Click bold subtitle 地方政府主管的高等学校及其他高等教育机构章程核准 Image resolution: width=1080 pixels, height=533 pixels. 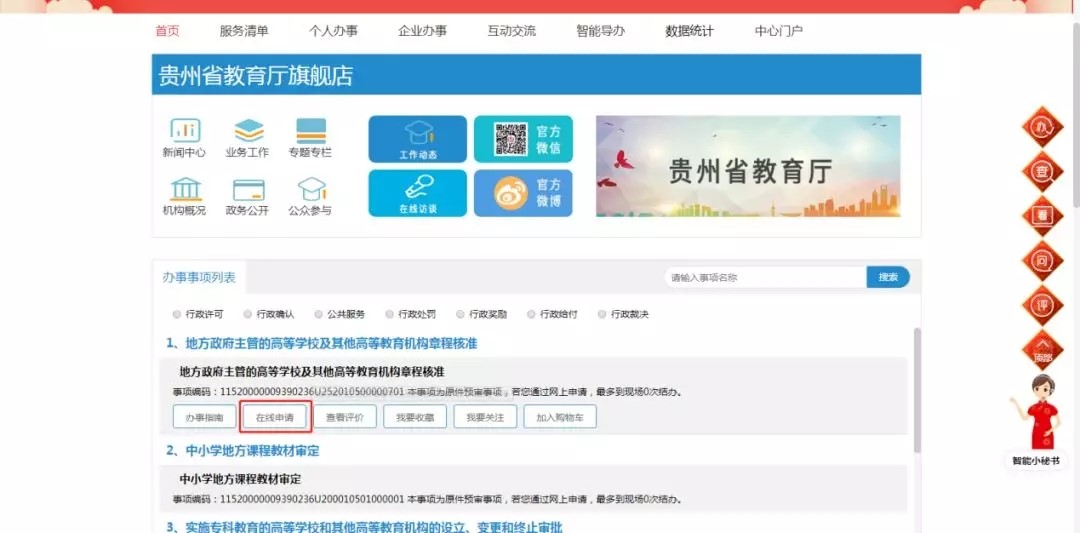tap(312, 371)
